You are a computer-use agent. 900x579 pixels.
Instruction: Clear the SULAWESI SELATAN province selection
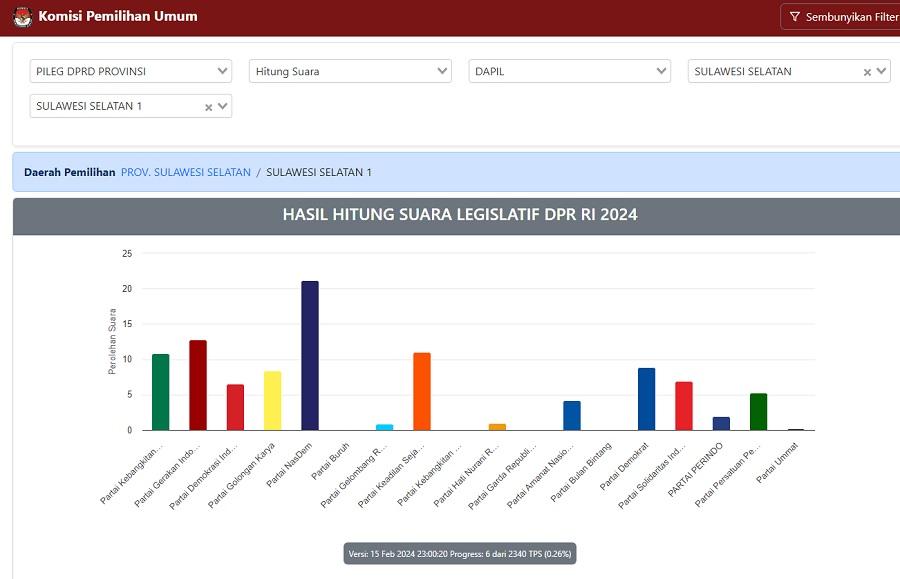pos(867,72)
